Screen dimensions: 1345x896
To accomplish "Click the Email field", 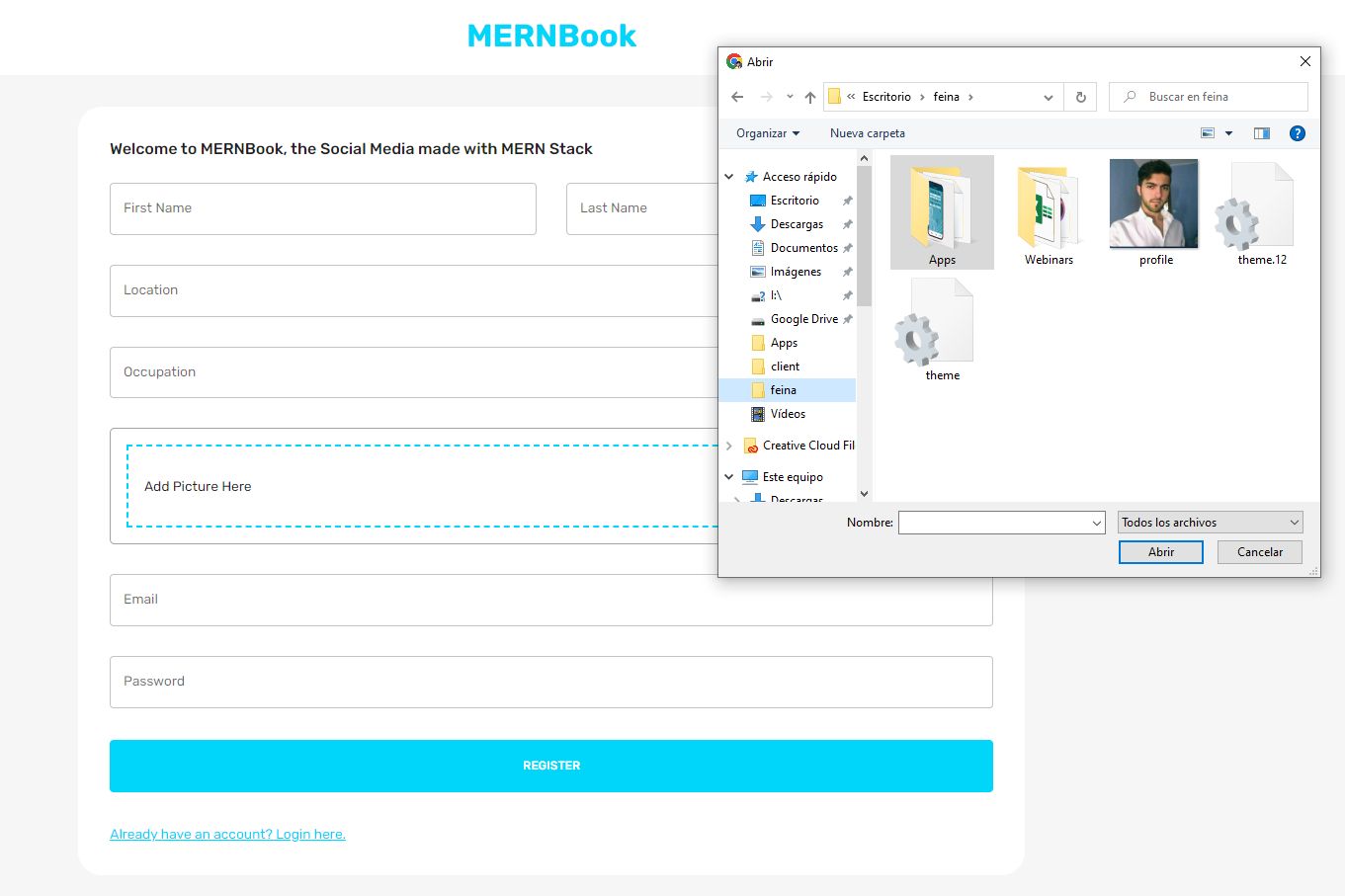I will tap(551, 600).
